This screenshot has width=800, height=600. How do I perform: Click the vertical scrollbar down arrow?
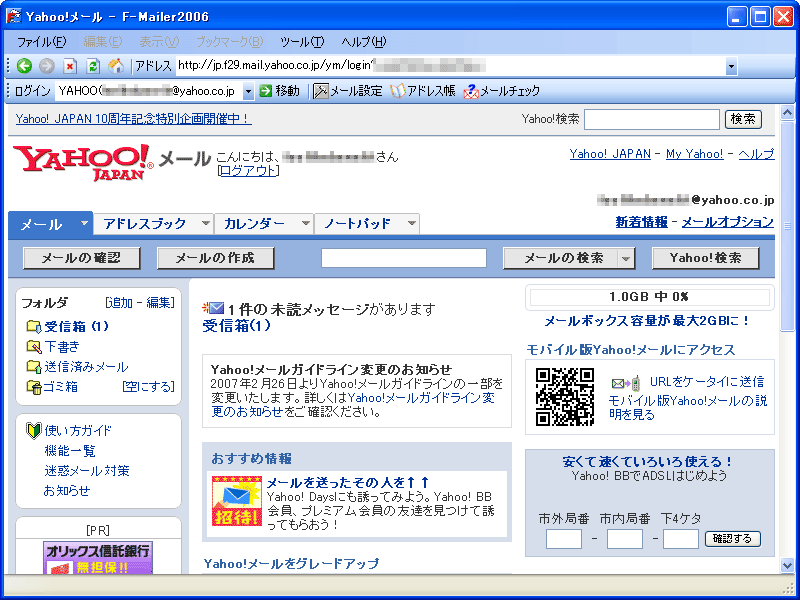click(x=787, y=565)
